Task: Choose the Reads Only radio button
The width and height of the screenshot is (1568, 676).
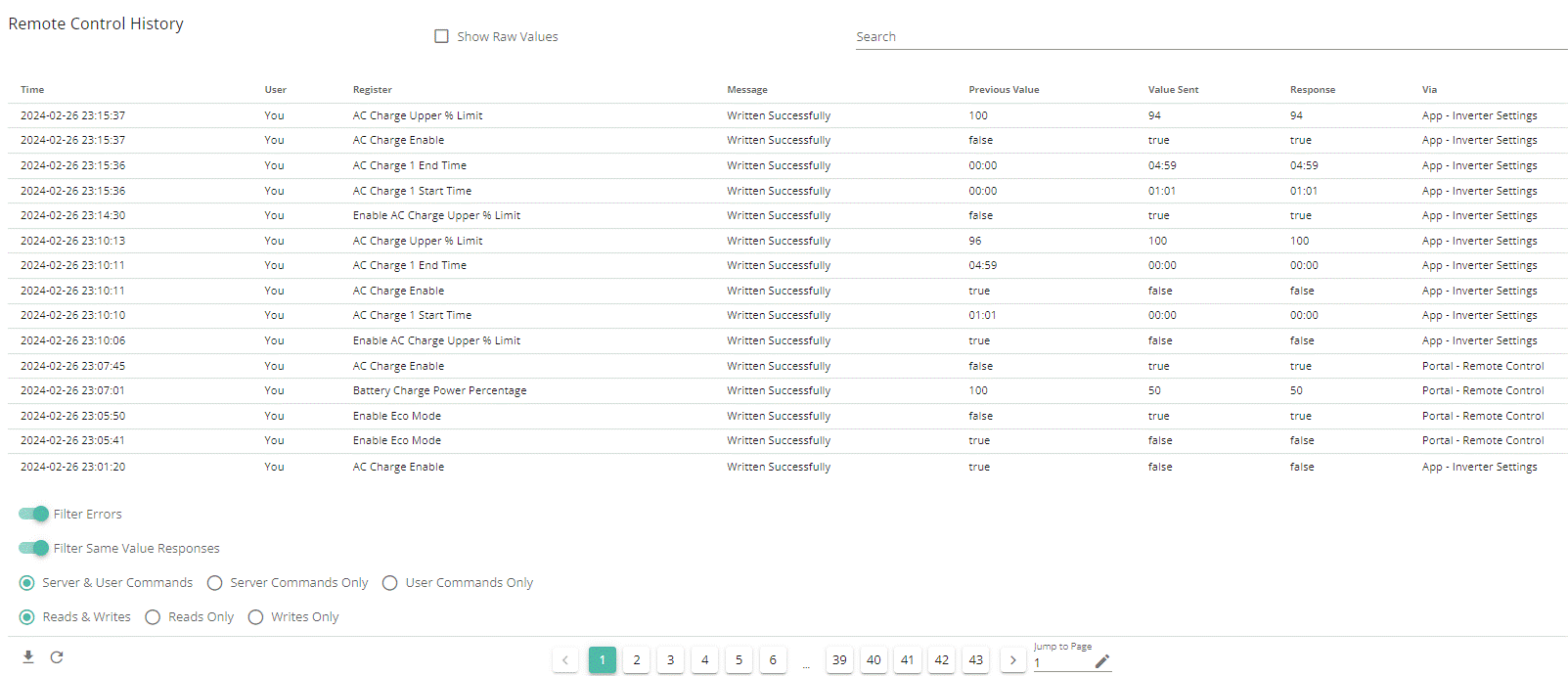Action: point(153,617)
